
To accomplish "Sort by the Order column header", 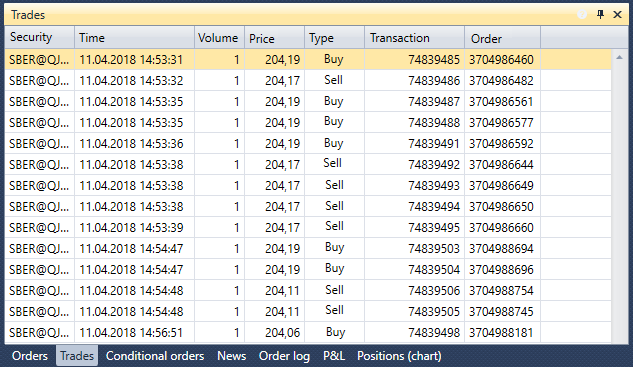I will pyautogui.click(x=503, y=38).
